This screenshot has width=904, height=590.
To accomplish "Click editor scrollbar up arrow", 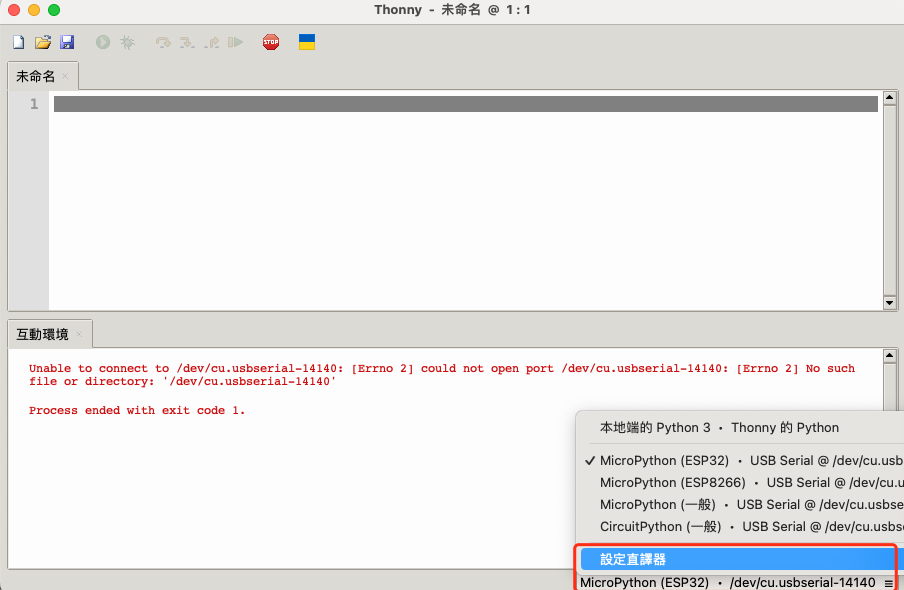I will coord(890,97).
